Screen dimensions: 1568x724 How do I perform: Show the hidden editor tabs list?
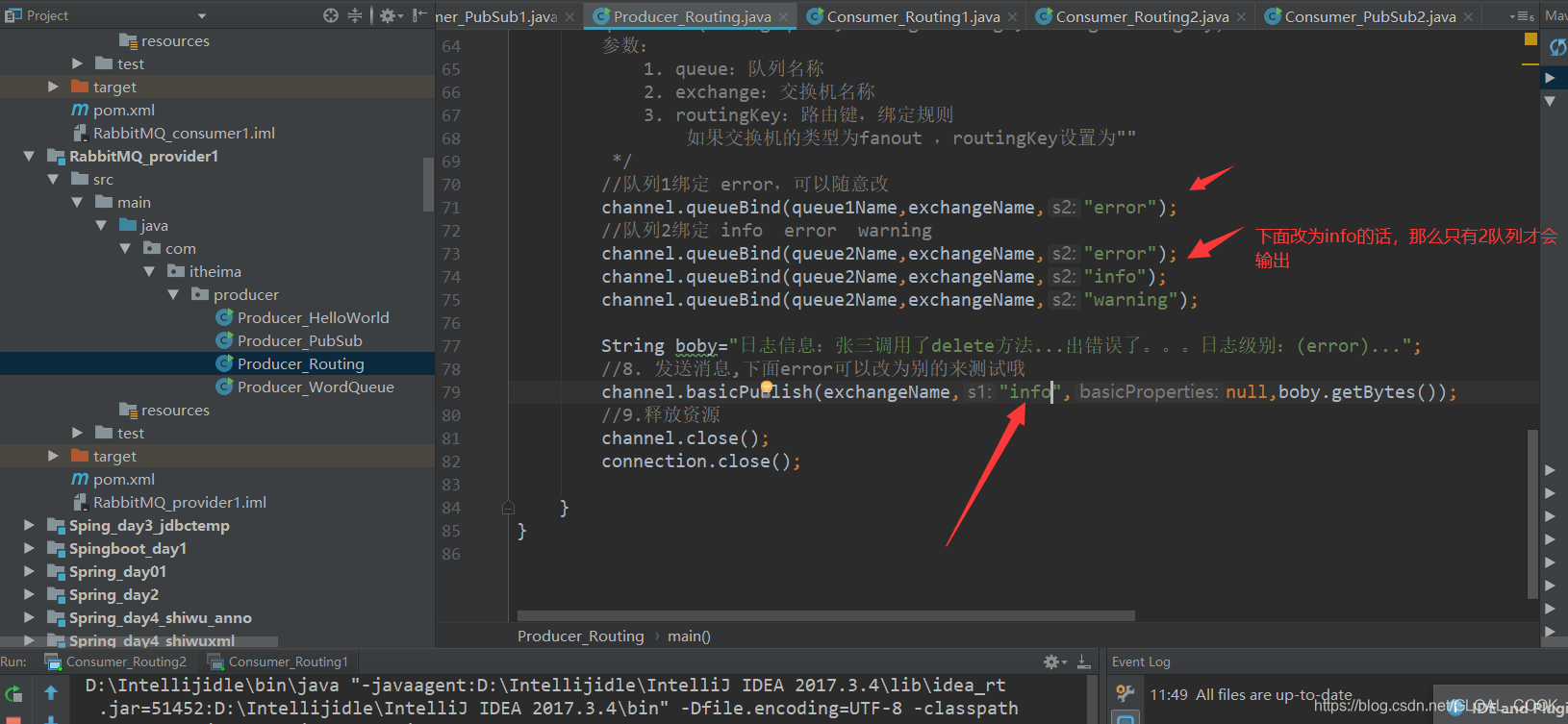(1522, 16)
